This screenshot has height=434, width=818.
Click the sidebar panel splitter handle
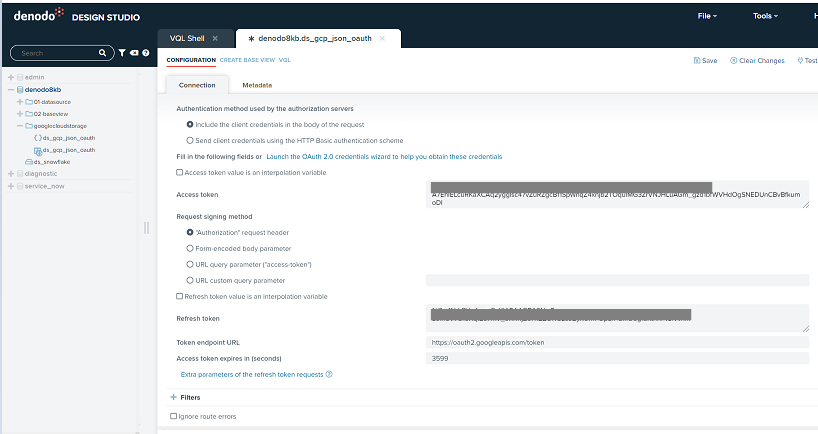(147, 227)
